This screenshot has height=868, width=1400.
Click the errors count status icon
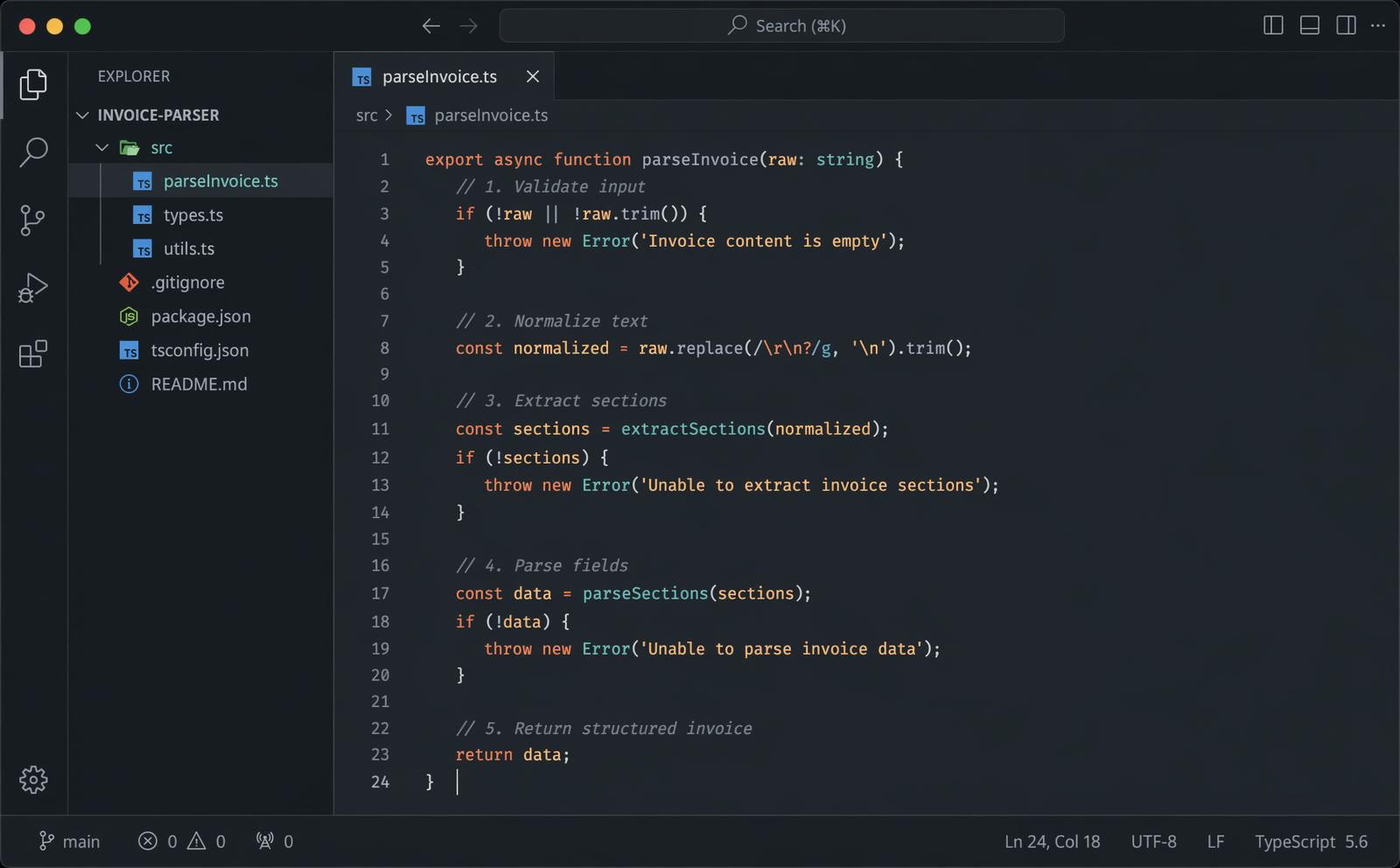(x=148, y=841)
